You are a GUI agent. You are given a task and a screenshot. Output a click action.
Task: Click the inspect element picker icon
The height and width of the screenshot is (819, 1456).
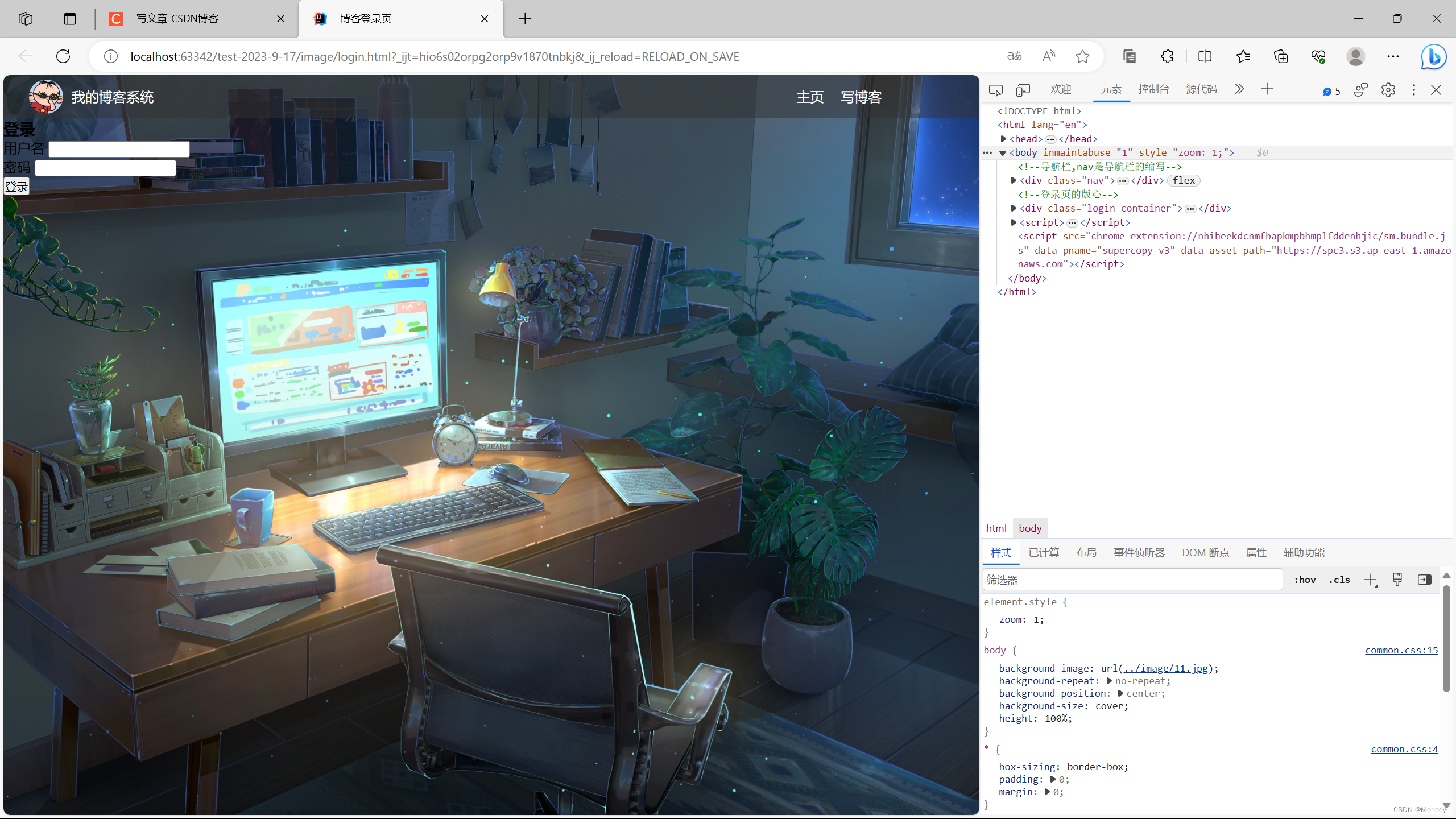pos(995,90)
